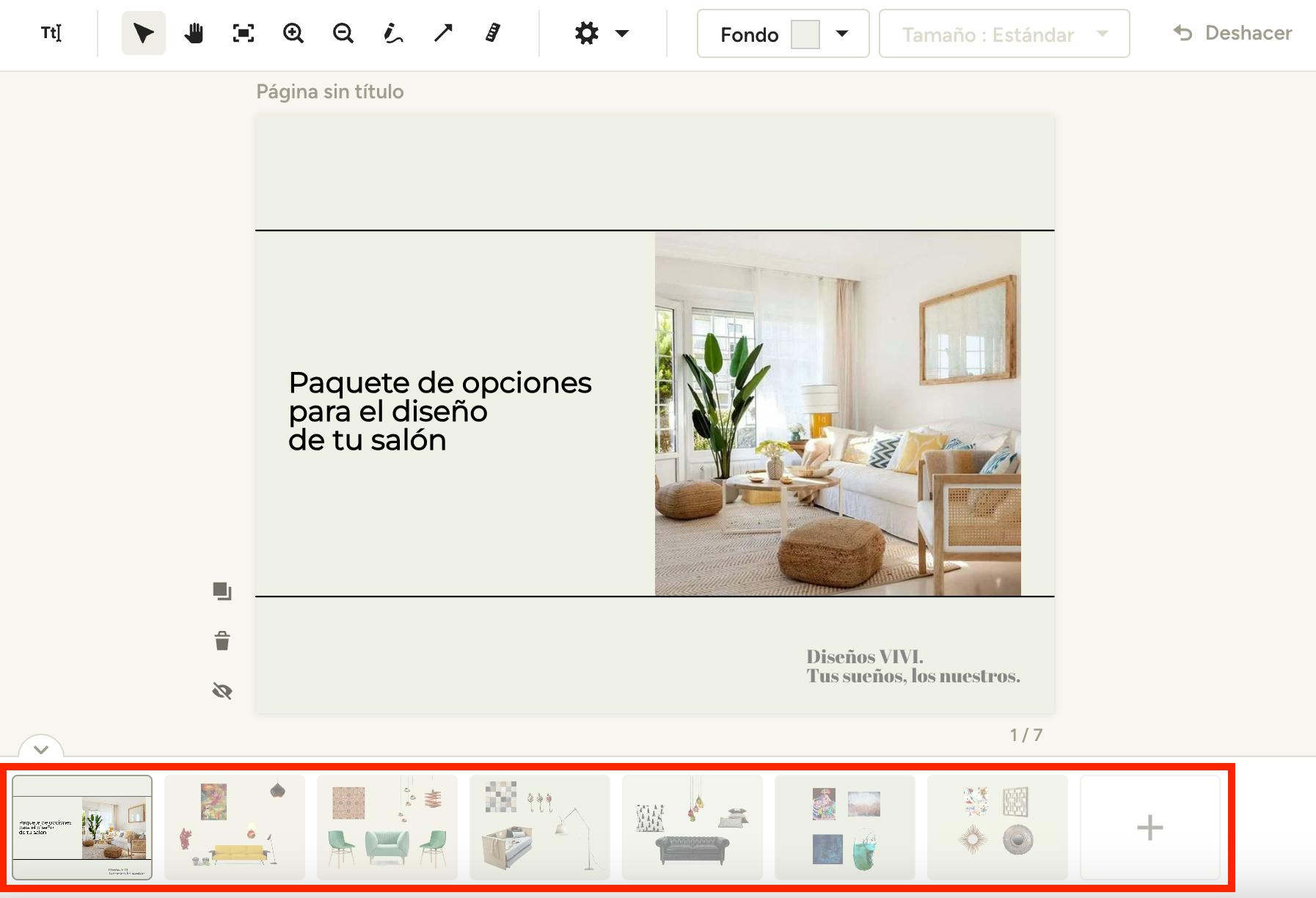This screenshot has height=898, width=1316.
Task: Add a new page with the plus tile
Action: pyautogui.click(x=1149, y=828)
